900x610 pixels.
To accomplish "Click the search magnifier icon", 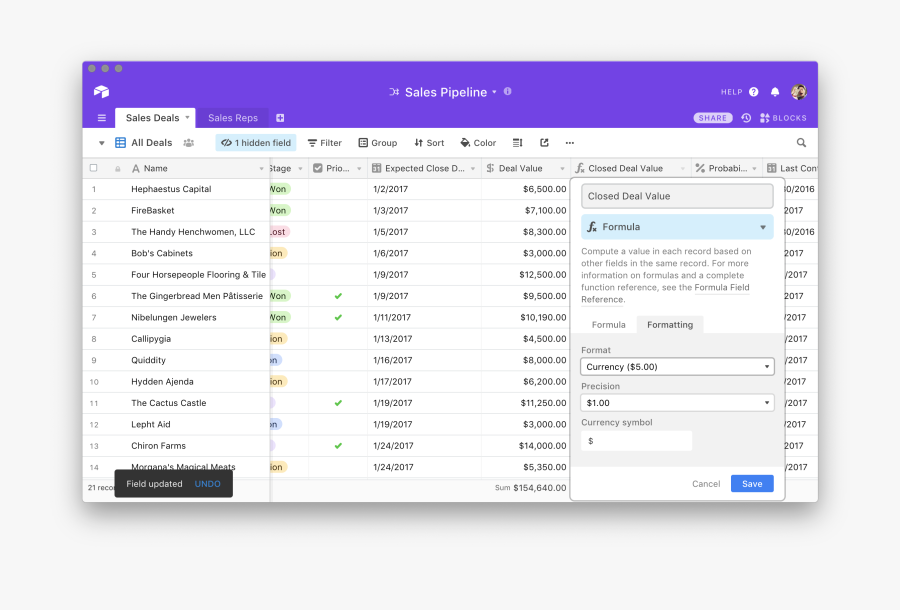I will [x=801, y=143].
